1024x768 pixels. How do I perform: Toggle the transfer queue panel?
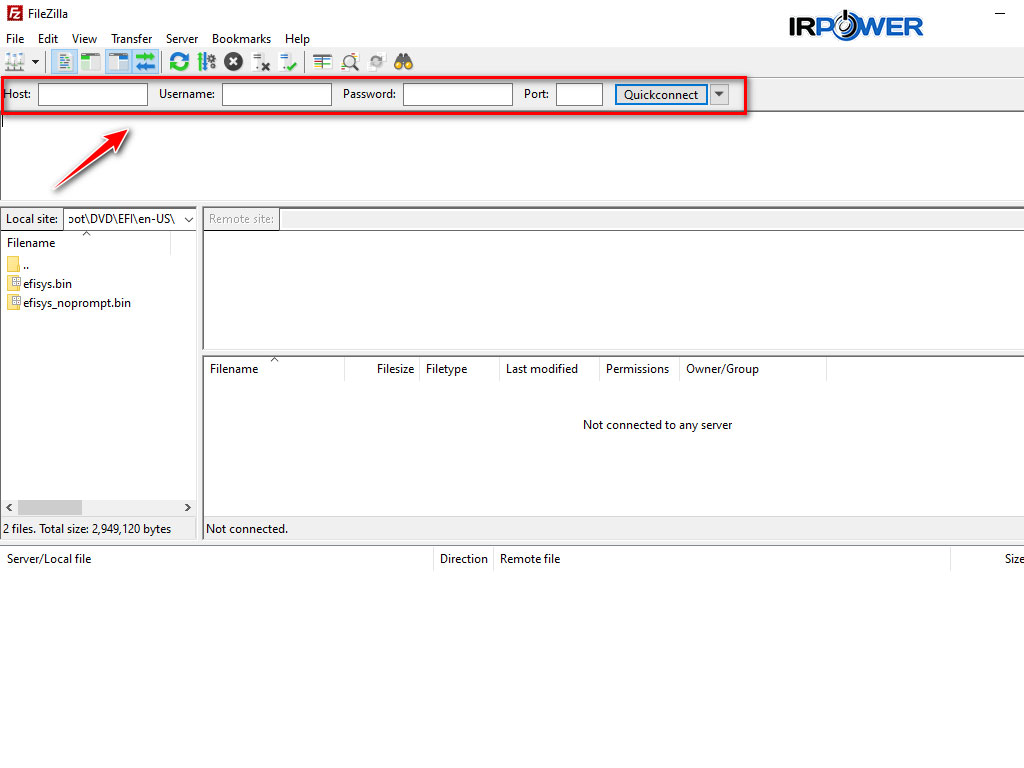click(146, 62)
